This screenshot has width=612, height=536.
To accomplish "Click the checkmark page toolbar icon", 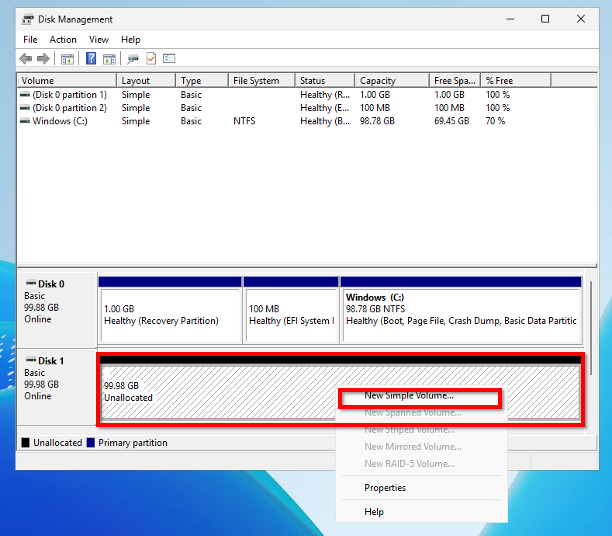I will tap(151, 59).
